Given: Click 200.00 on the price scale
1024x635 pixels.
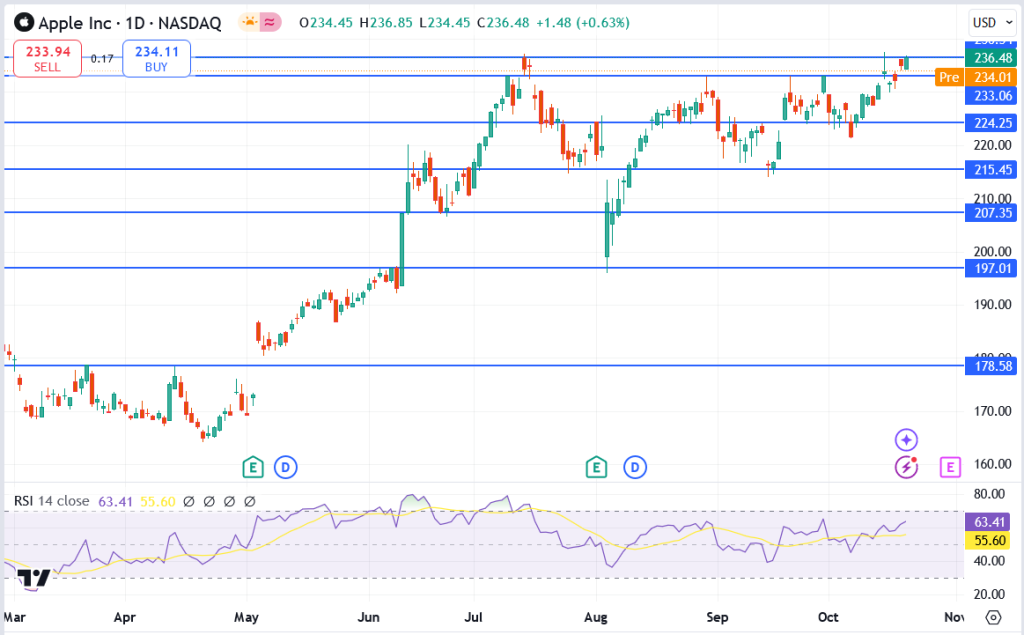Looking at the screenshot, I should pos(993,252).
